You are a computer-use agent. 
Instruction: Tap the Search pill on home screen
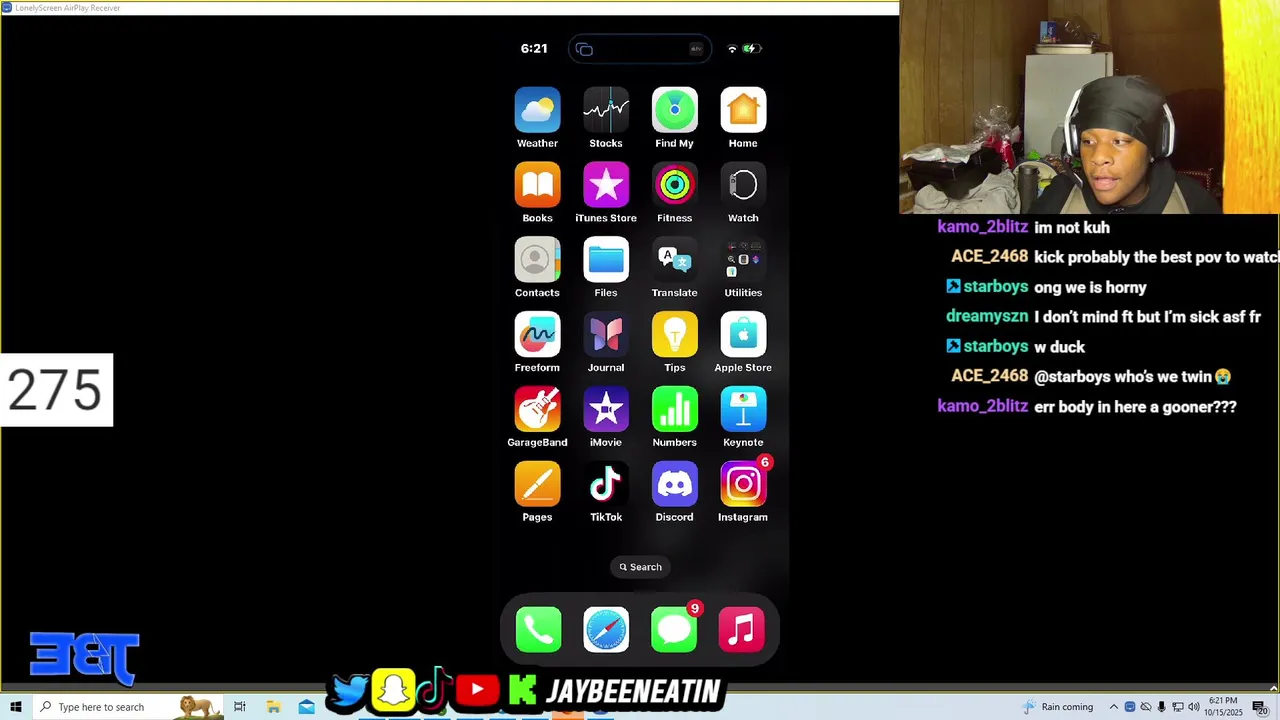coord(640,567)
